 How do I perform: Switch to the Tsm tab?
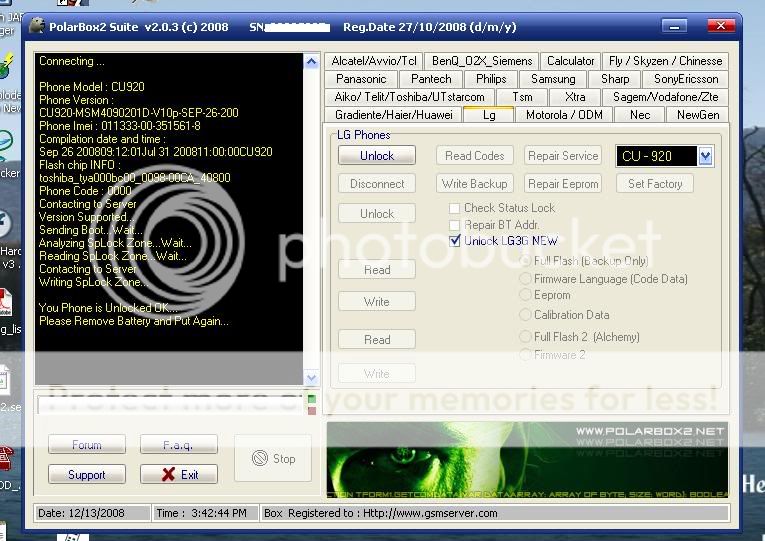(522, 97)
